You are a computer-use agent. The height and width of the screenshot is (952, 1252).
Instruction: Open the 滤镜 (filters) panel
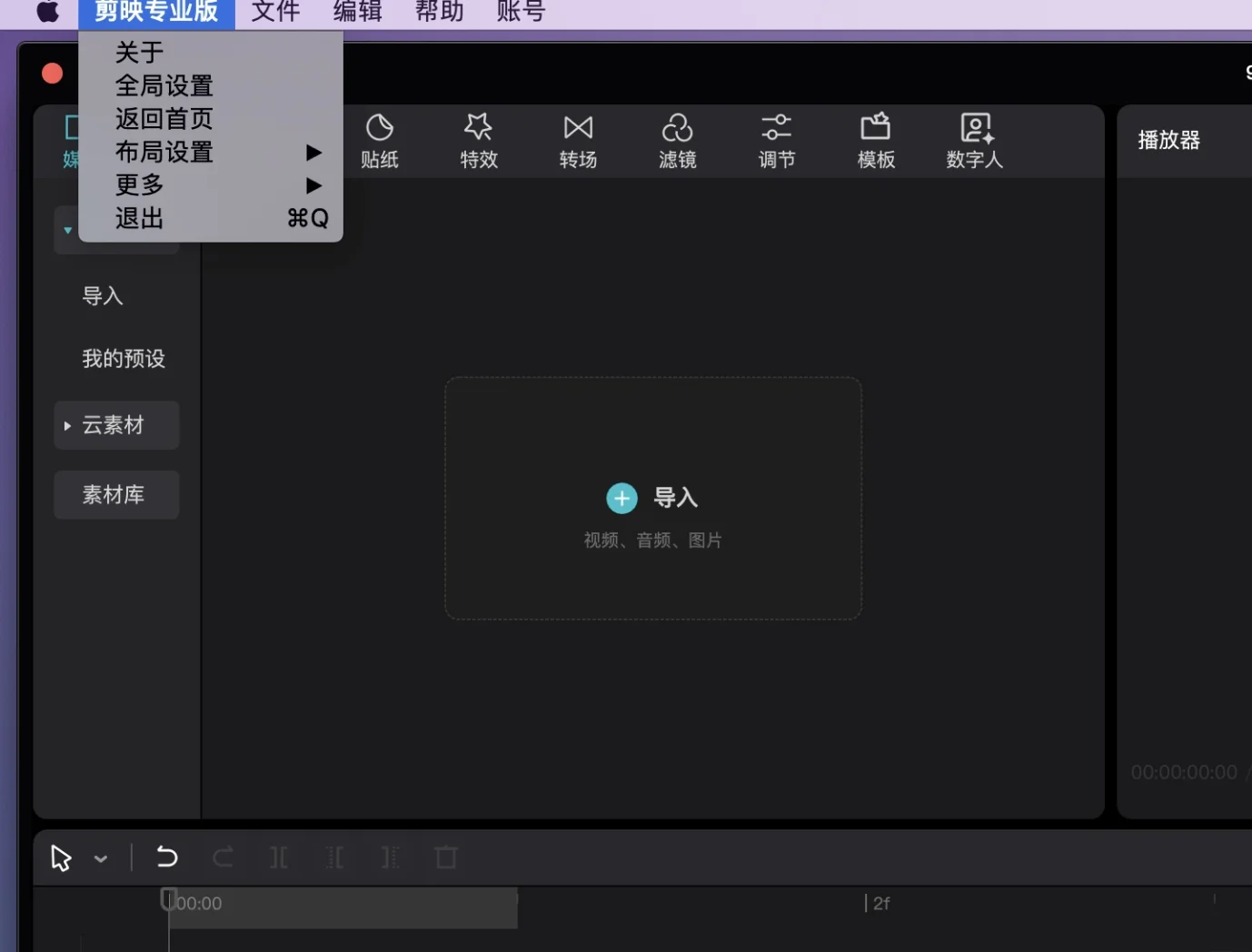pyautogui.click(x=678, y=141)
